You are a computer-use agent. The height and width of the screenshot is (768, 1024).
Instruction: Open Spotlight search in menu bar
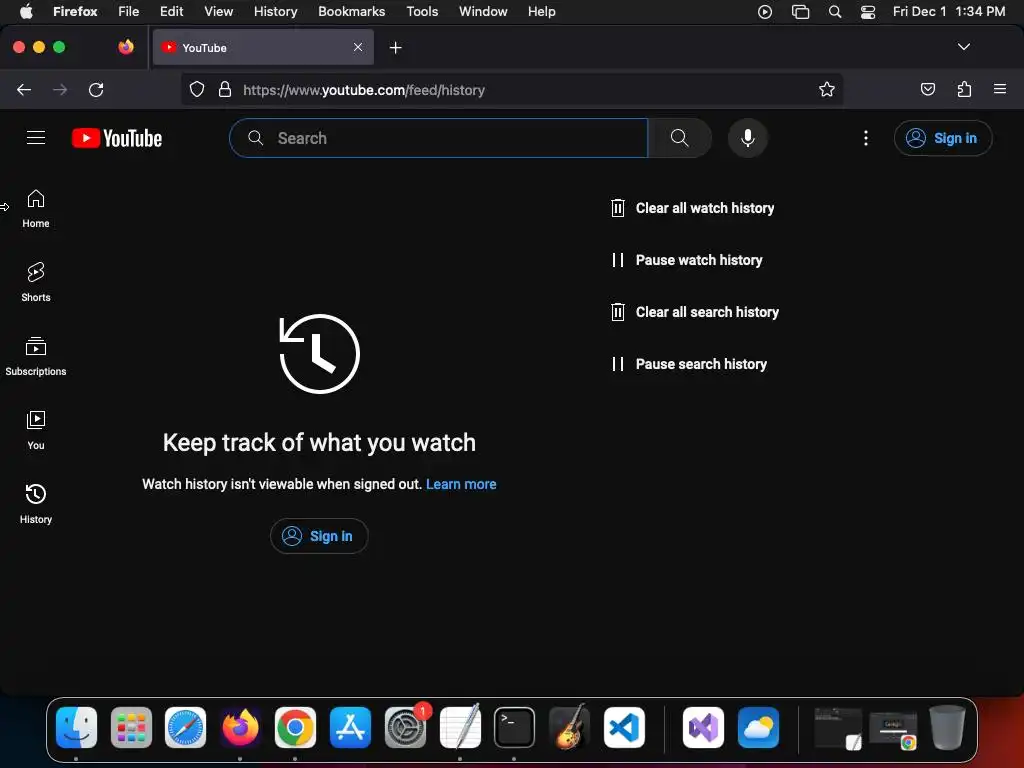click(835, 12)
